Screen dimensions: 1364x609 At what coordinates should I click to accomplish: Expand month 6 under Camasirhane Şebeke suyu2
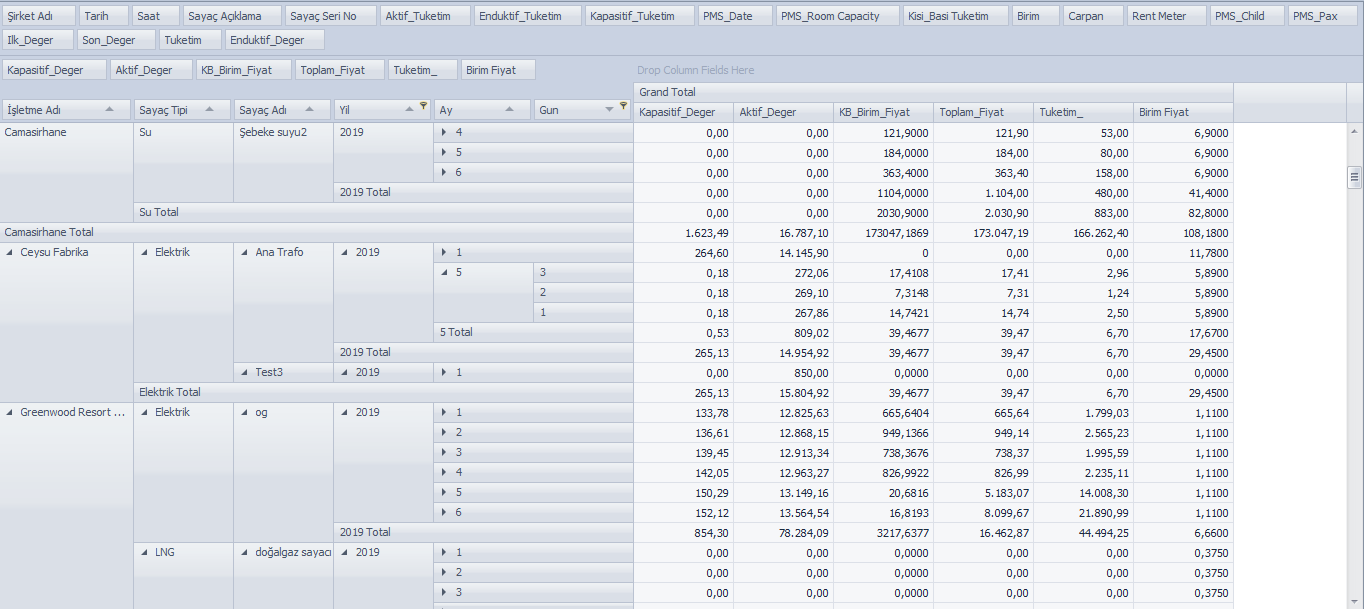tap(445, 172)
